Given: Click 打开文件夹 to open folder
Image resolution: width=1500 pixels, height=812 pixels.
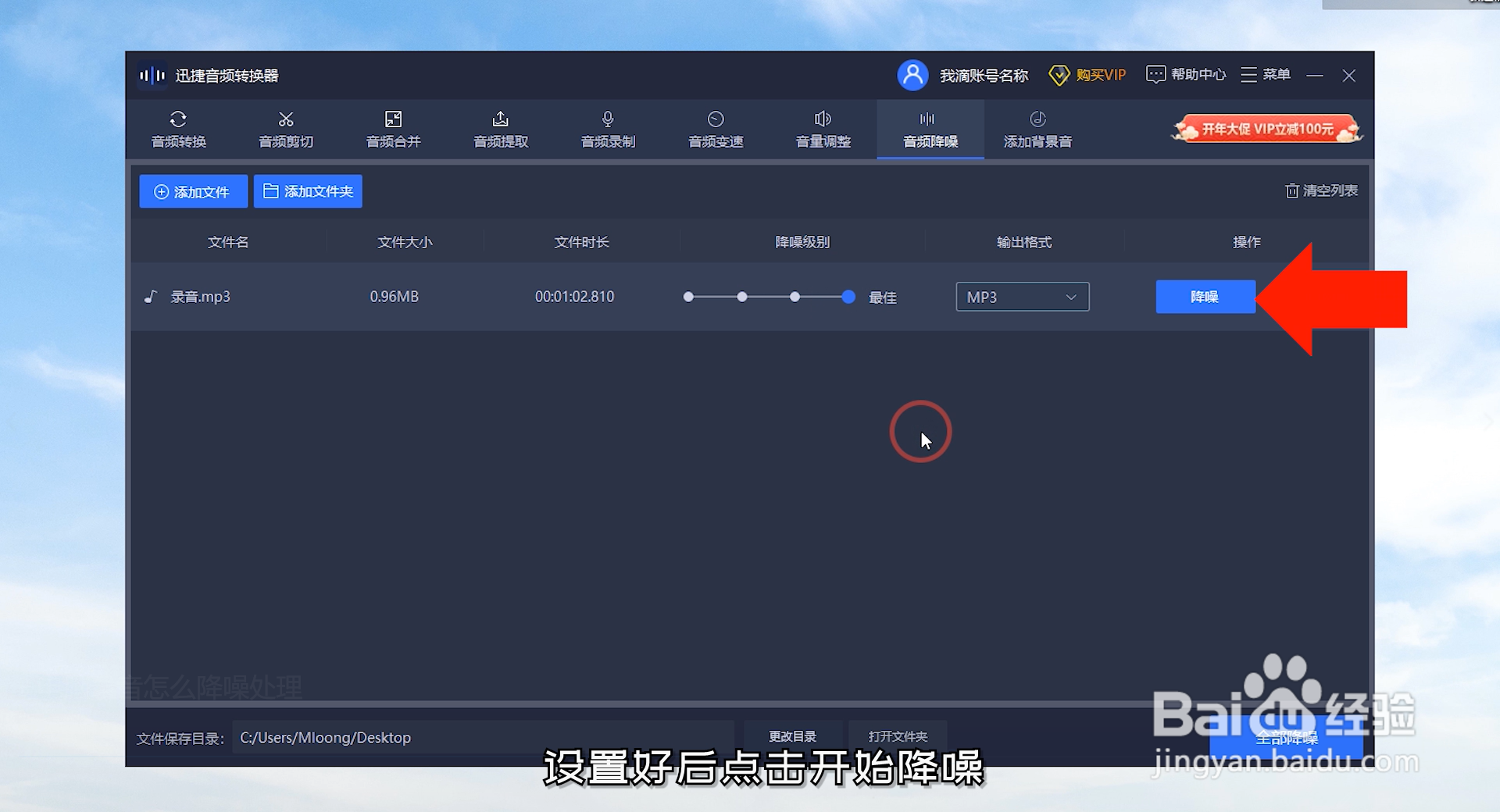Looking at the screenshot, I should pyautogui.click(x=898, y=737).
